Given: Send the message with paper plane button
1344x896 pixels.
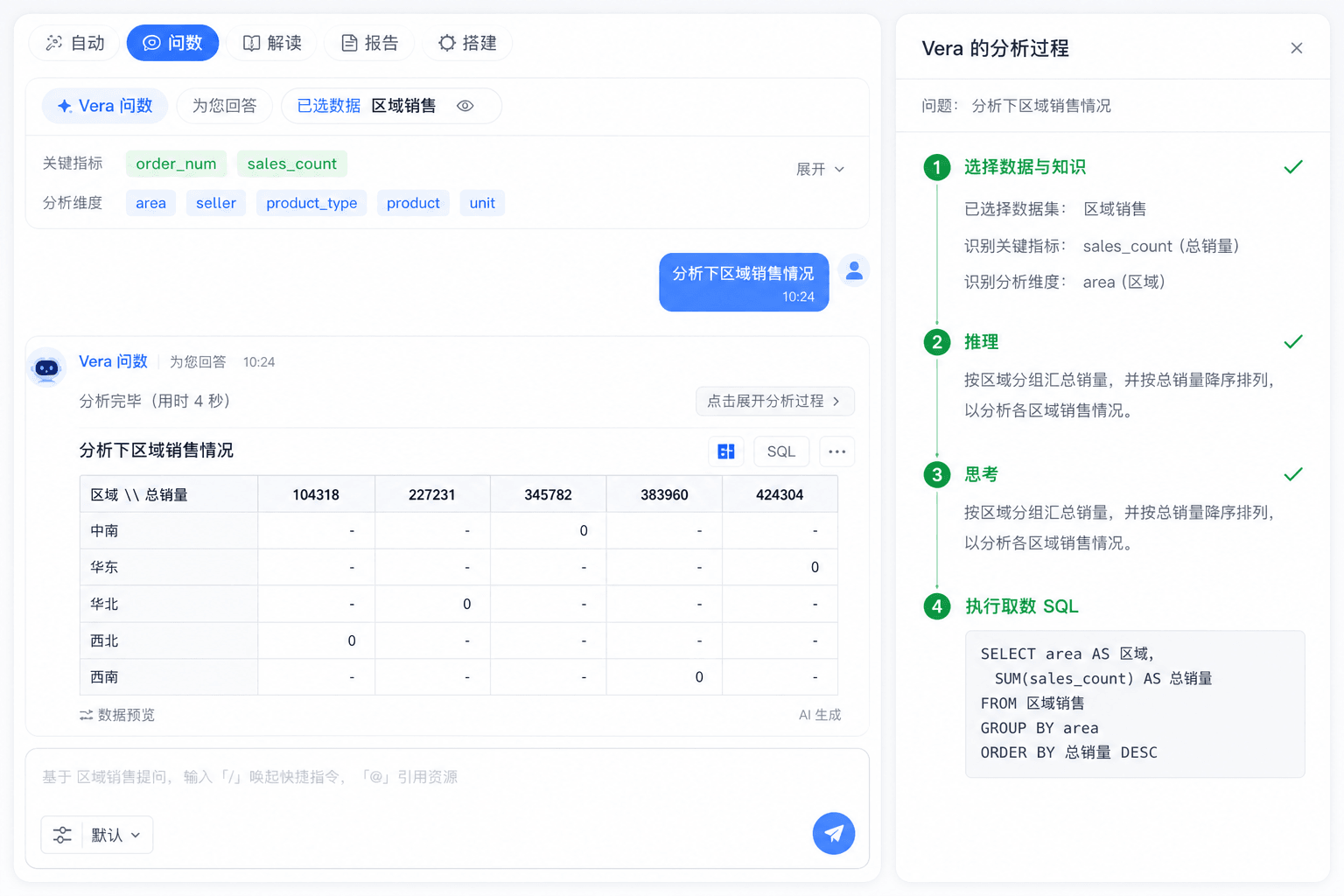Looking at the screenshot, I should point(834,834).
